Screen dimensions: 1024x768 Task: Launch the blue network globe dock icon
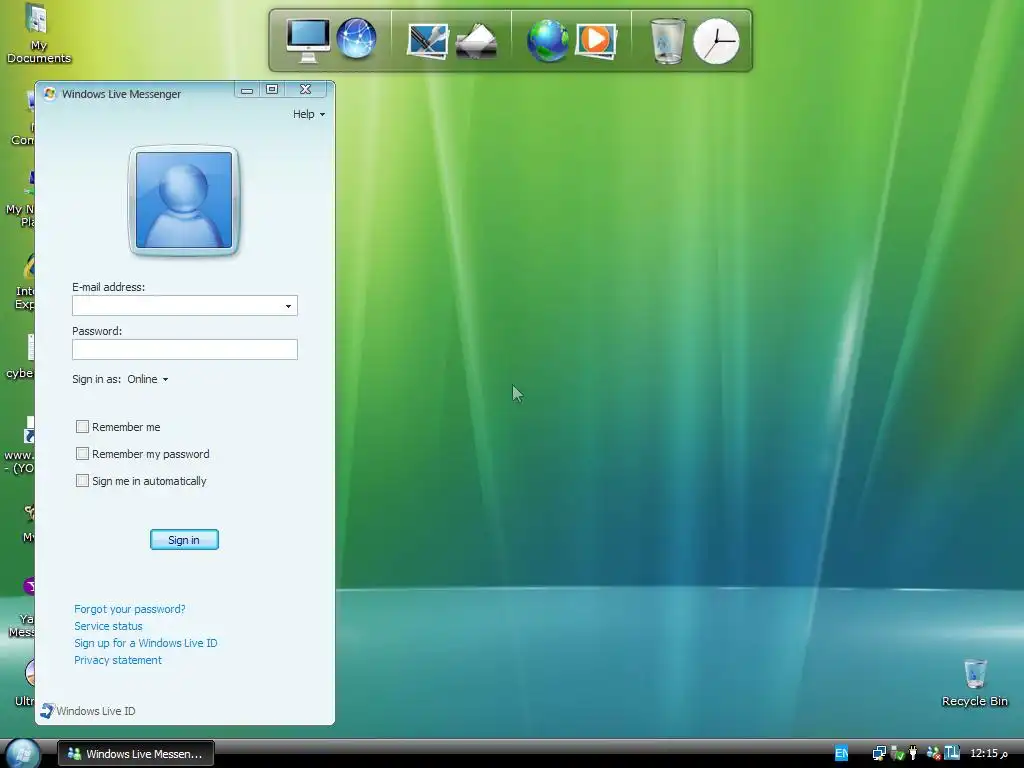tap(357, 39)
